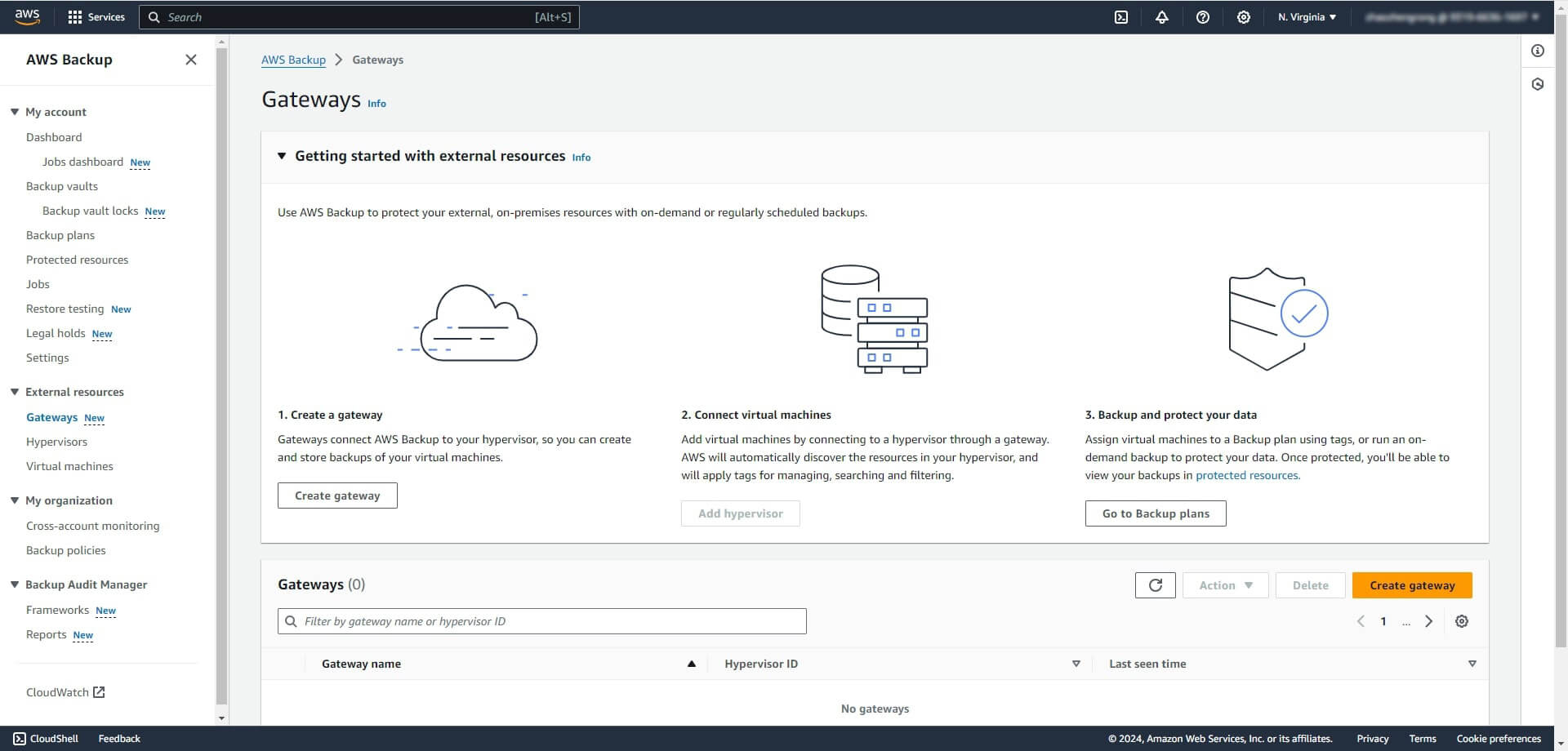1568x751 pixels.
Task: Click the filter magnifier icon in gateways table
Action: [291, 621]
